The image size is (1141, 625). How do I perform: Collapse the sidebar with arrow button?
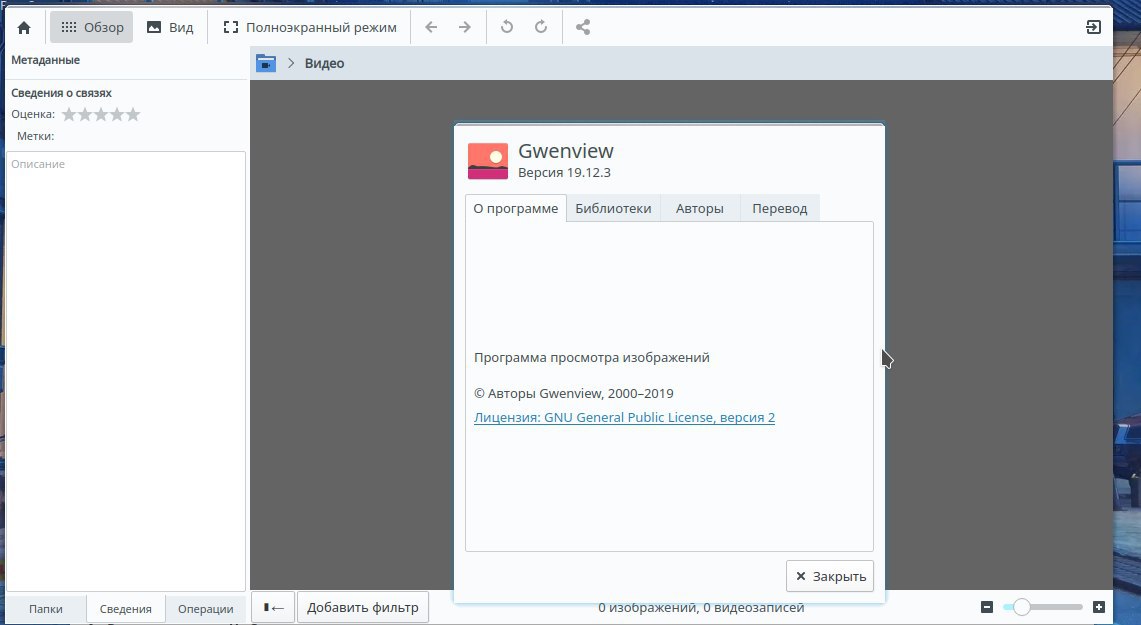274,608
